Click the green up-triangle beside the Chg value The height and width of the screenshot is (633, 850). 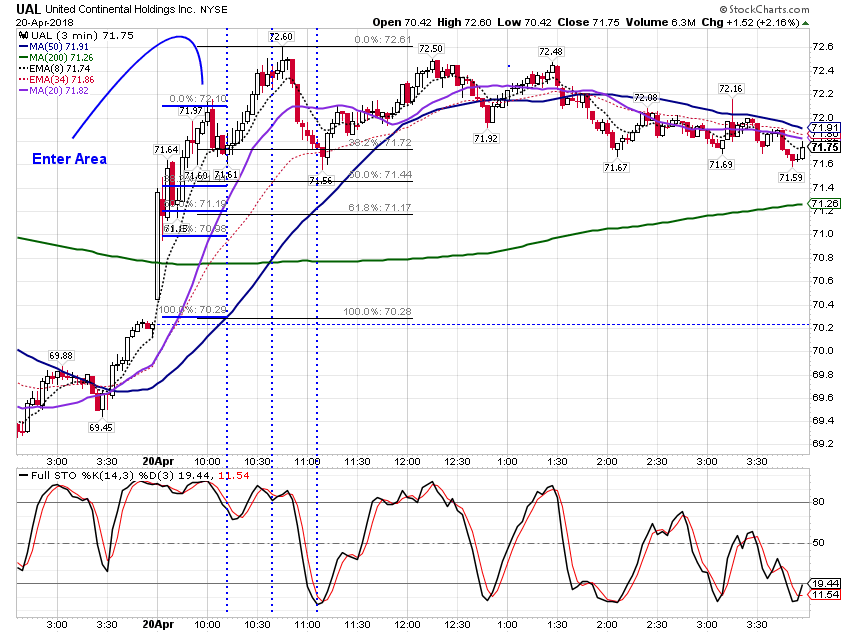coord(806,23)
